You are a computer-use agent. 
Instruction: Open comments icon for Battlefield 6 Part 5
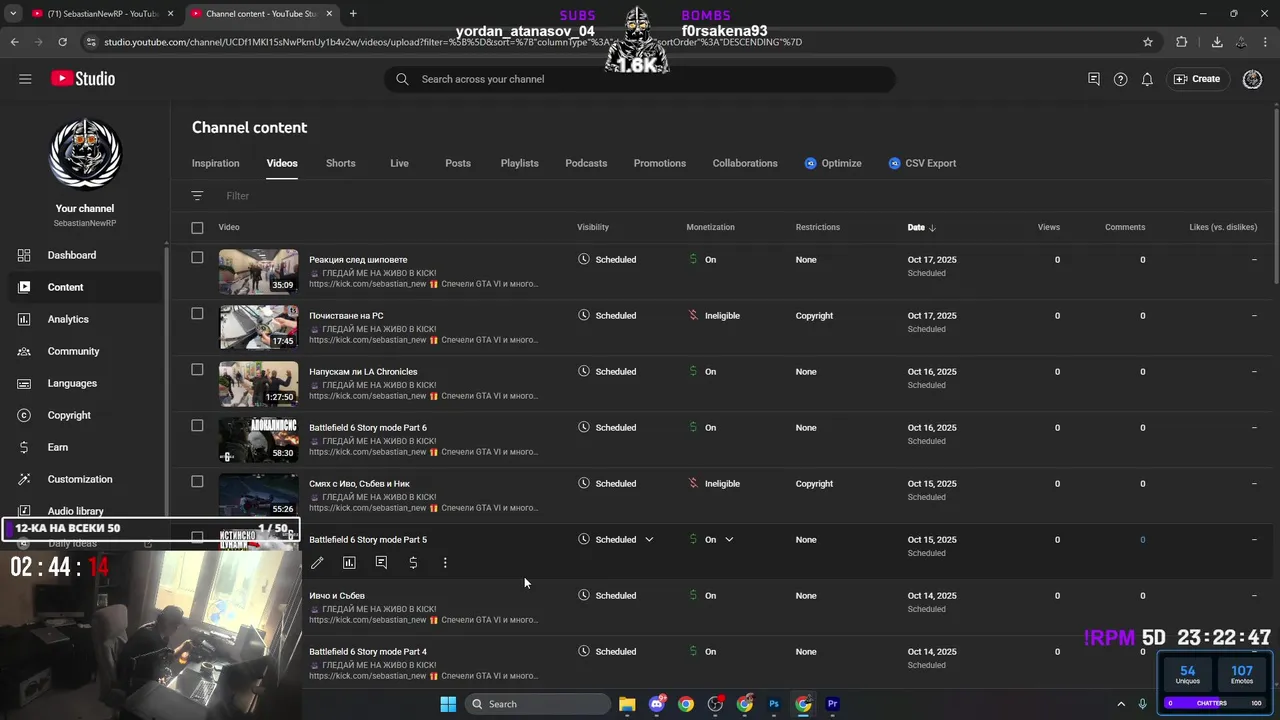pos(381,563)
